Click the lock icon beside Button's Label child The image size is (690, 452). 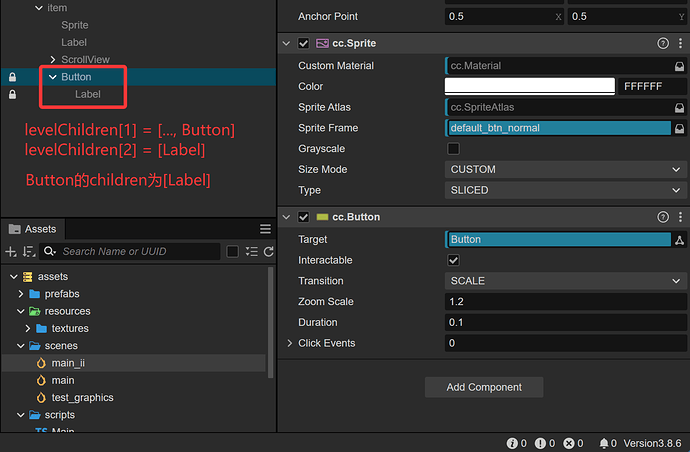pyautogui.click(x=12, y=94)
